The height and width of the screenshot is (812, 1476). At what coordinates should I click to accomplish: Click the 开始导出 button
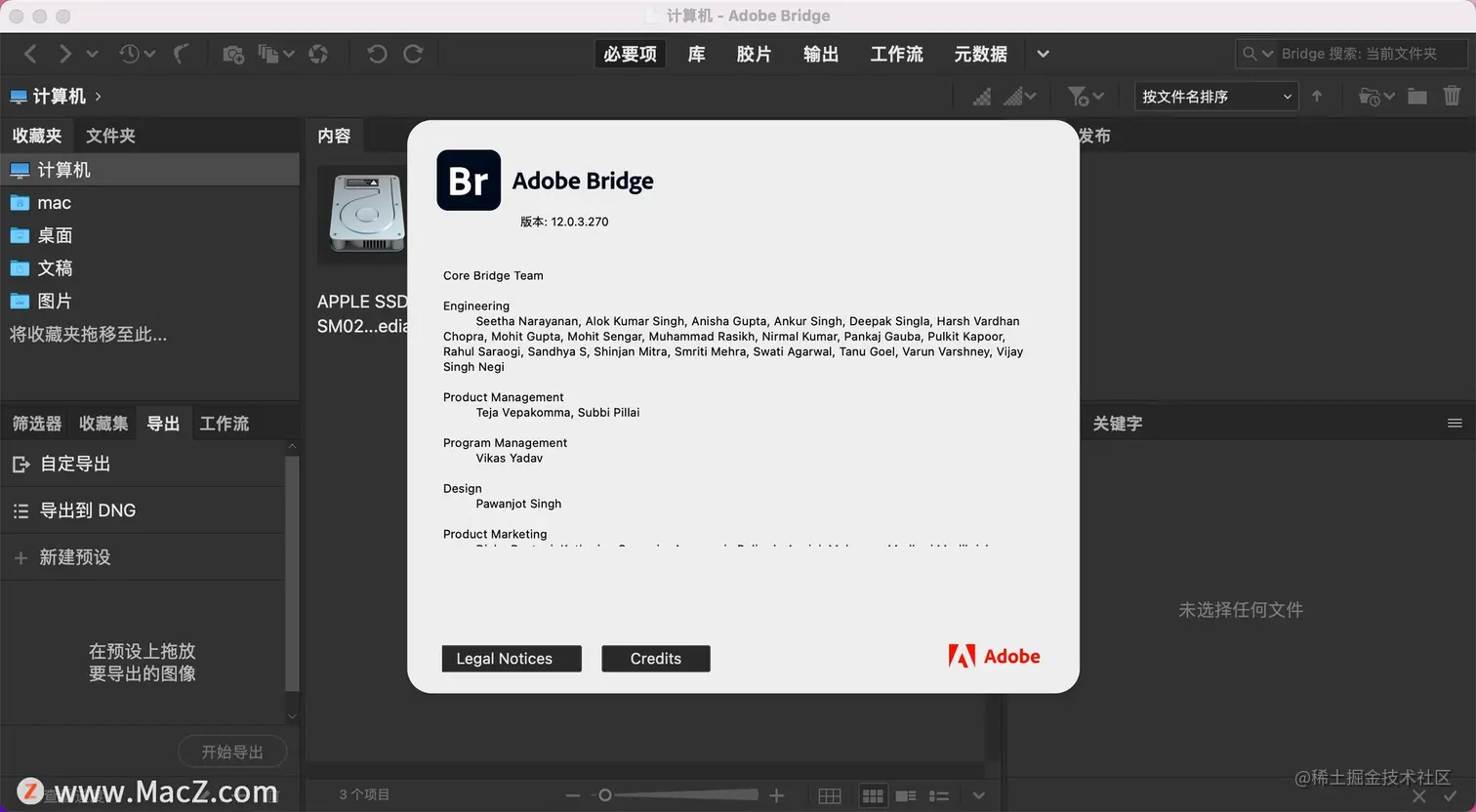click(232, 751)
